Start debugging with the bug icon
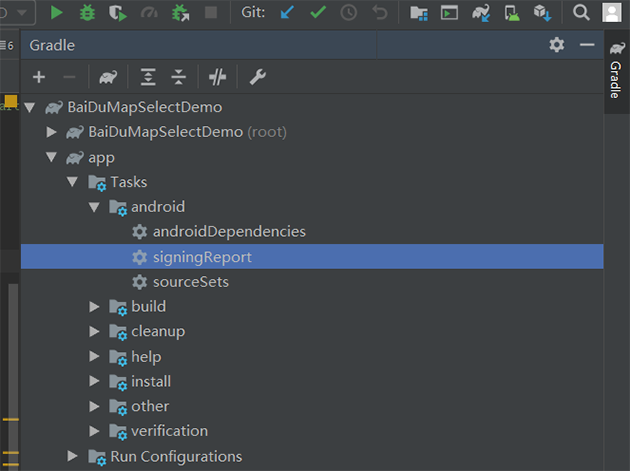630x471 pixels. click(x=87, y=13)
